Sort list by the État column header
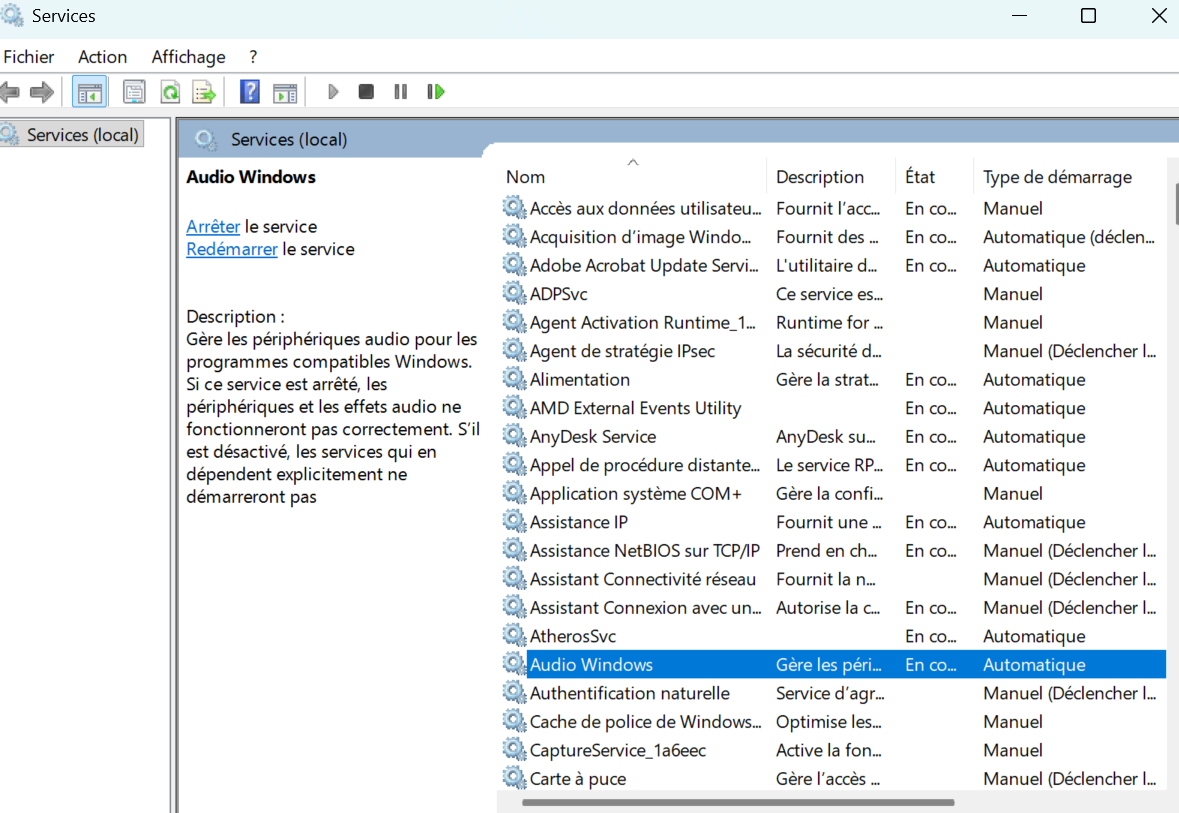This screenshot has width=1179, height=813. click(920, 177)
